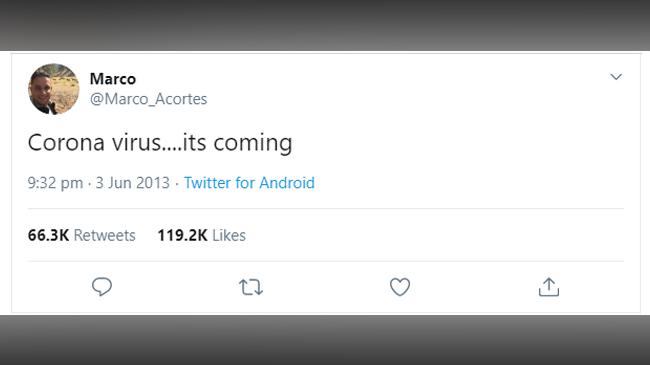Expand the tweet options chevron
This screenshot has height=365, width=650.
pyautogui.click(x=616, y=77)
